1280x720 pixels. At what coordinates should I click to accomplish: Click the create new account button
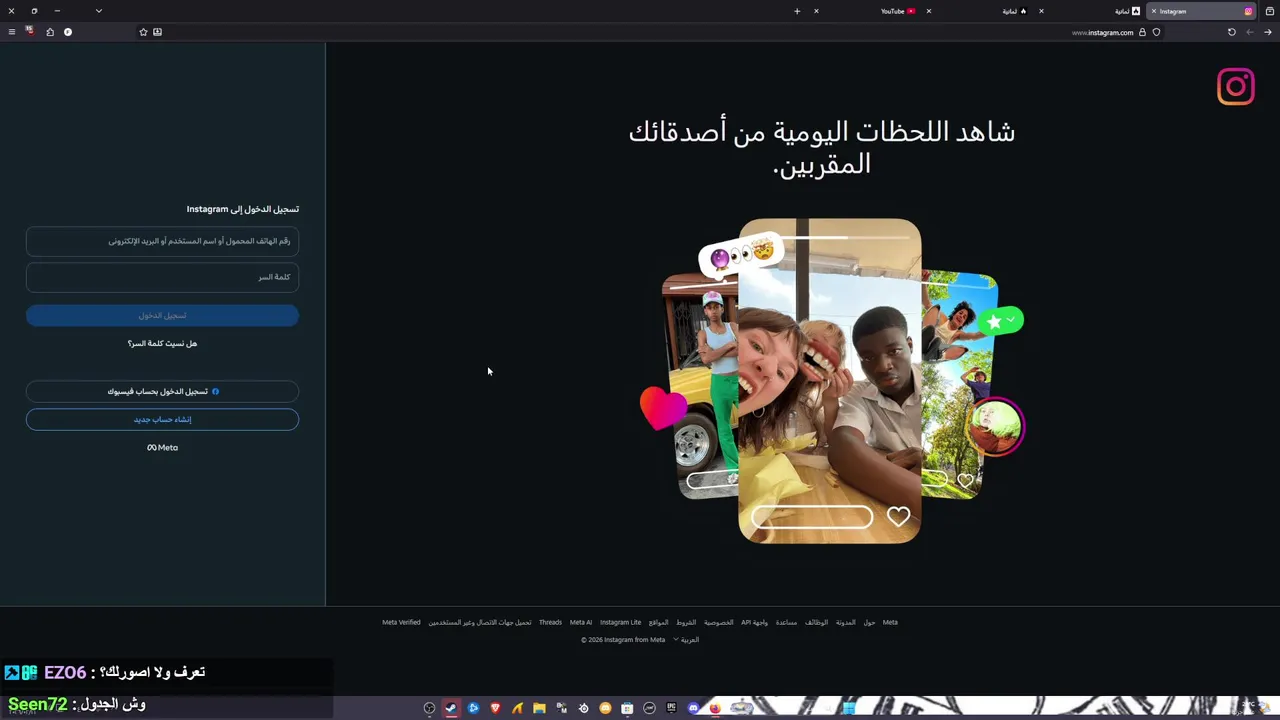pyautogui.click(x=162, y=419)
